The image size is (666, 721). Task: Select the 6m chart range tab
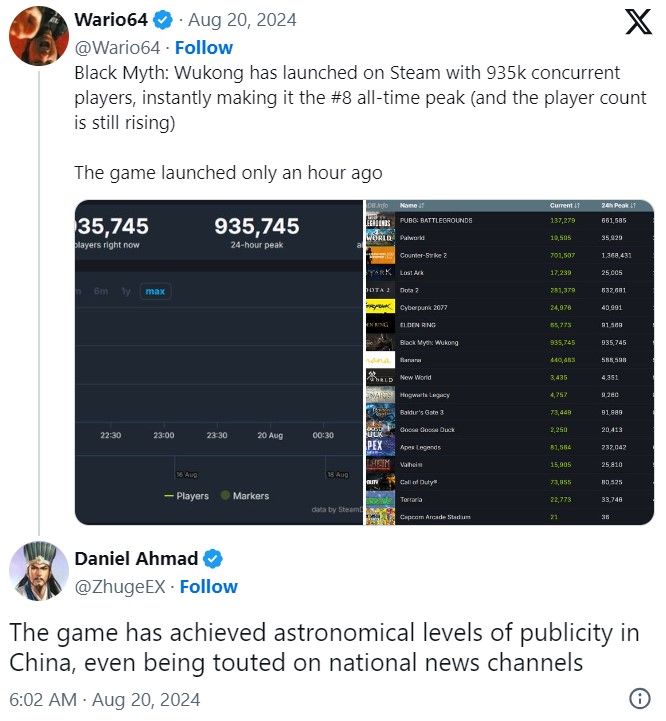101,291
